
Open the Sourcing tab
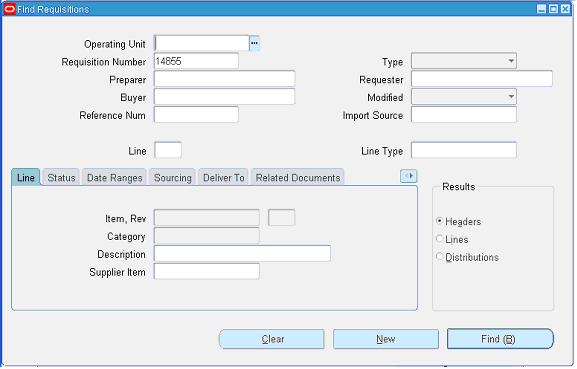coord(173,177)
